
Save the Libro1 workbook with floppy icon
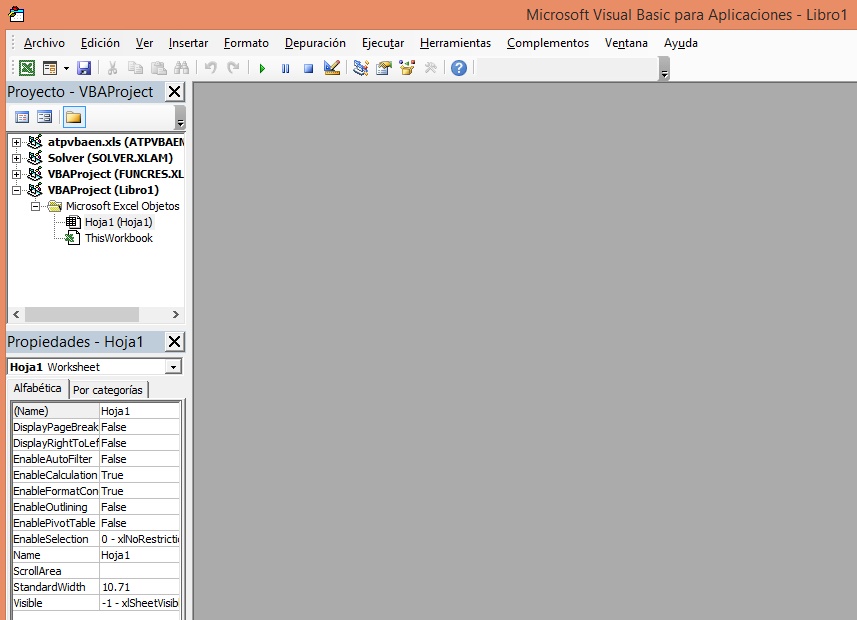84,68
